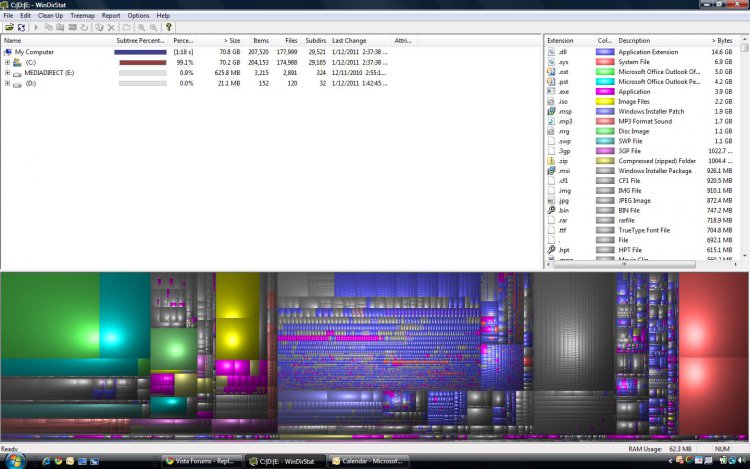Click the blue .dll color swatch
This screenshot has height=469, width=750.
tap(605, 52)
